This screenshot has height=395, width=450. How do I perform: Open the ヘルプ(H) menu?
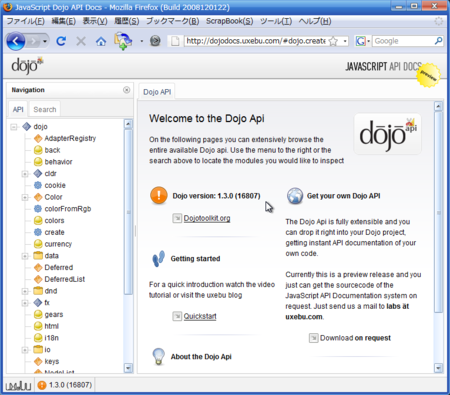click(x=315, y=21)
